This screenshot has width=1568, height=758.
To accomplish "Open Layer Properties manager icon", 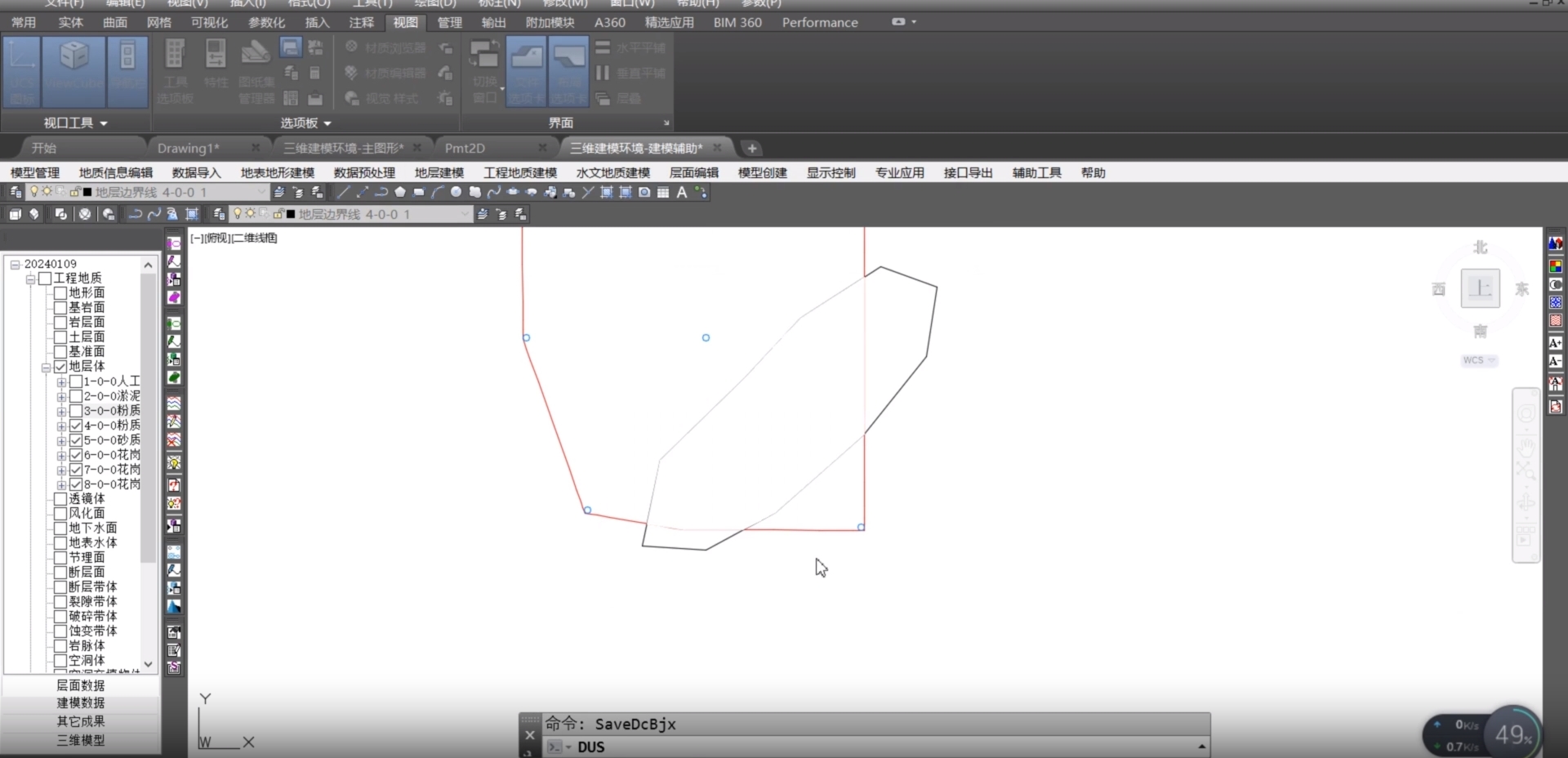I will tap(16, 193).
